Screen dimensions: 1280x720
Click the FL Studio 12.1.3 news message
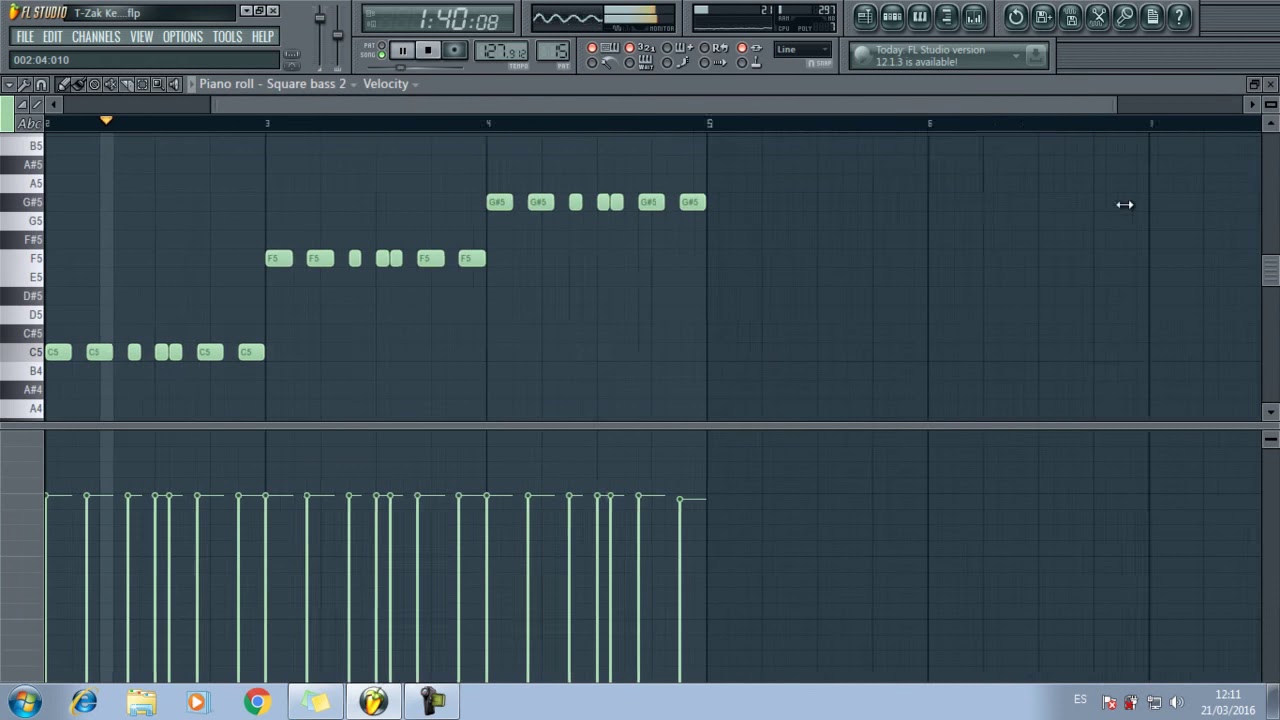pos(930,56)
